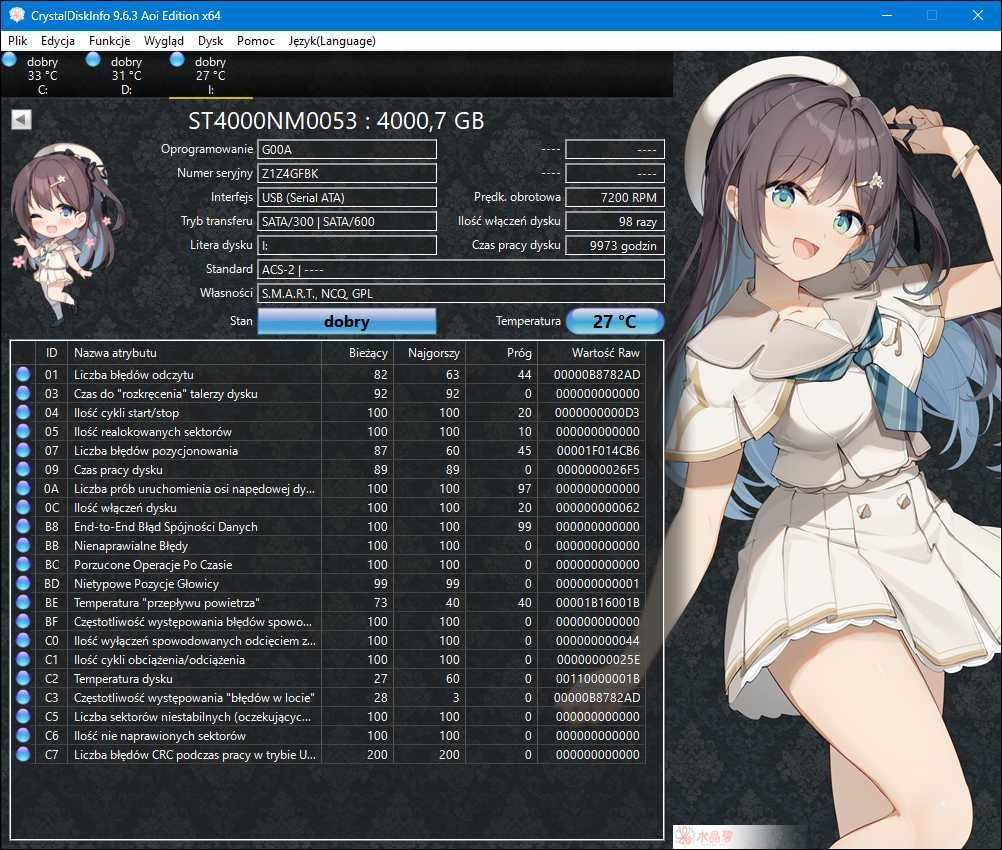Click status orb for attribute C1
The height and width of the screenshot is (850, 1002).
(23, 660)
